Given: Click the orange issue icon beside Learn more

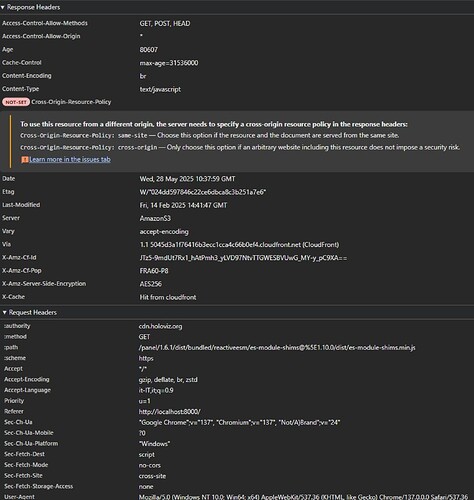Looking at the screenshot, I should click(x=25, y=160).
